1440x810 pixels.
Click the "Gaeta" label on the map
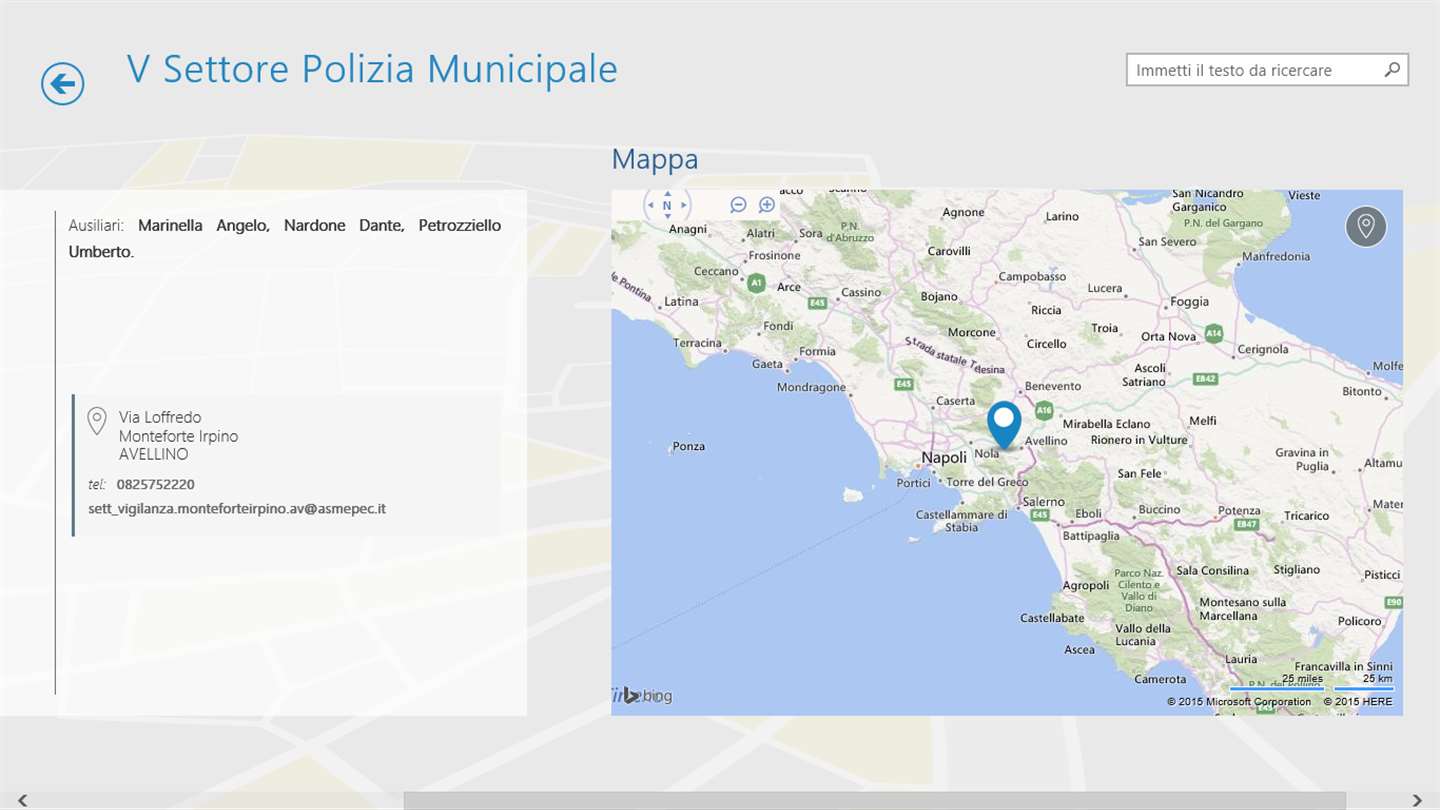click(x=768, y=364)
